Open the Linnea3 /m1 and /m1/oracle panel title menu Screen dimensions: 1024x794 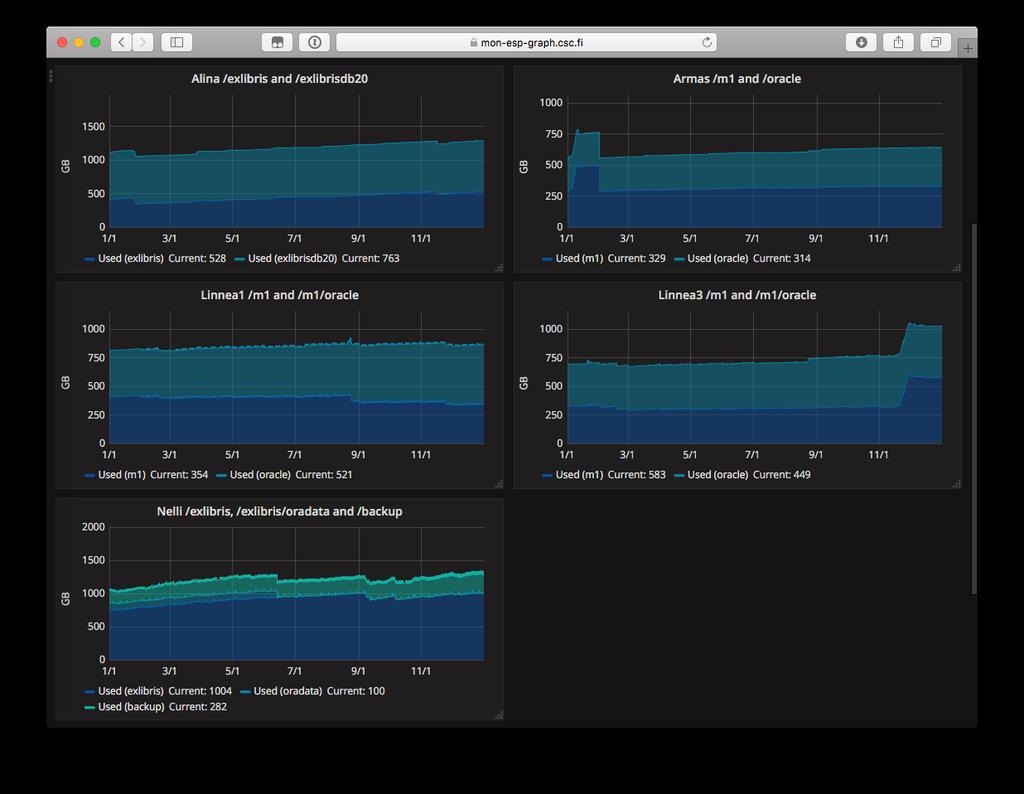click(x=737, y=295)
